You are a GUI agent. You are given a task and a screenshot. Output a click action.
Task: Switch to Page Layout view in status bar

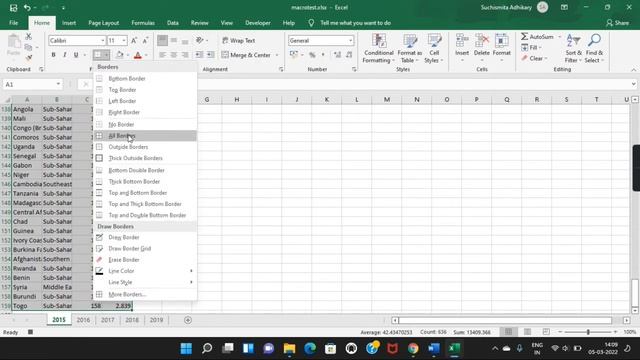(527, 332)
